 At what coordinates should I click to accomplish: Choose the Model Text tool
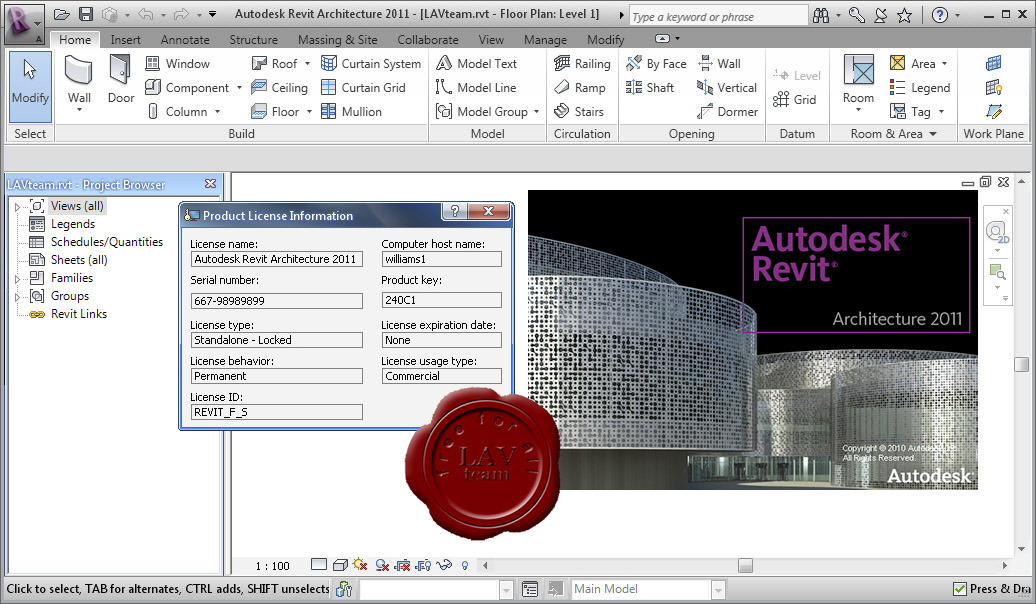476,63
